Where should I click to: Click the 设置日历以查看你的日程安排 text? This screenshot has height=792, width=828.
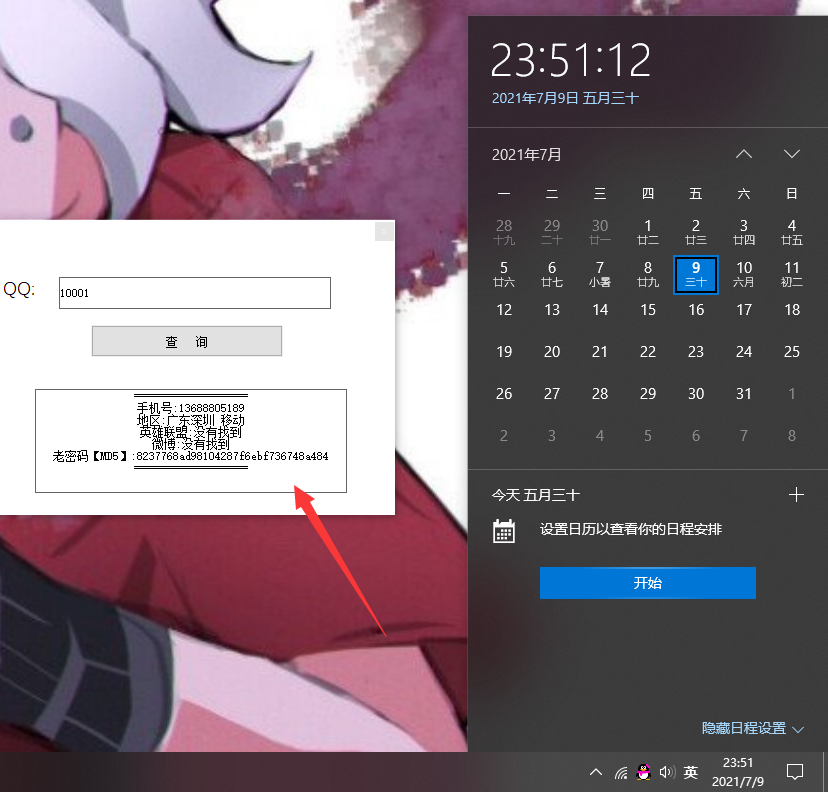click(631, 530)
